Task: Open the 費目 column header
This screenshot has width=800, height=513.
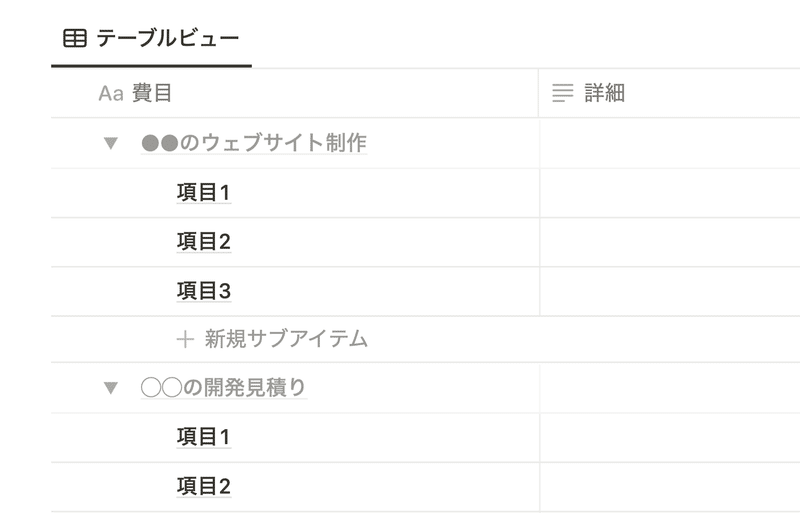Action: 295,93
